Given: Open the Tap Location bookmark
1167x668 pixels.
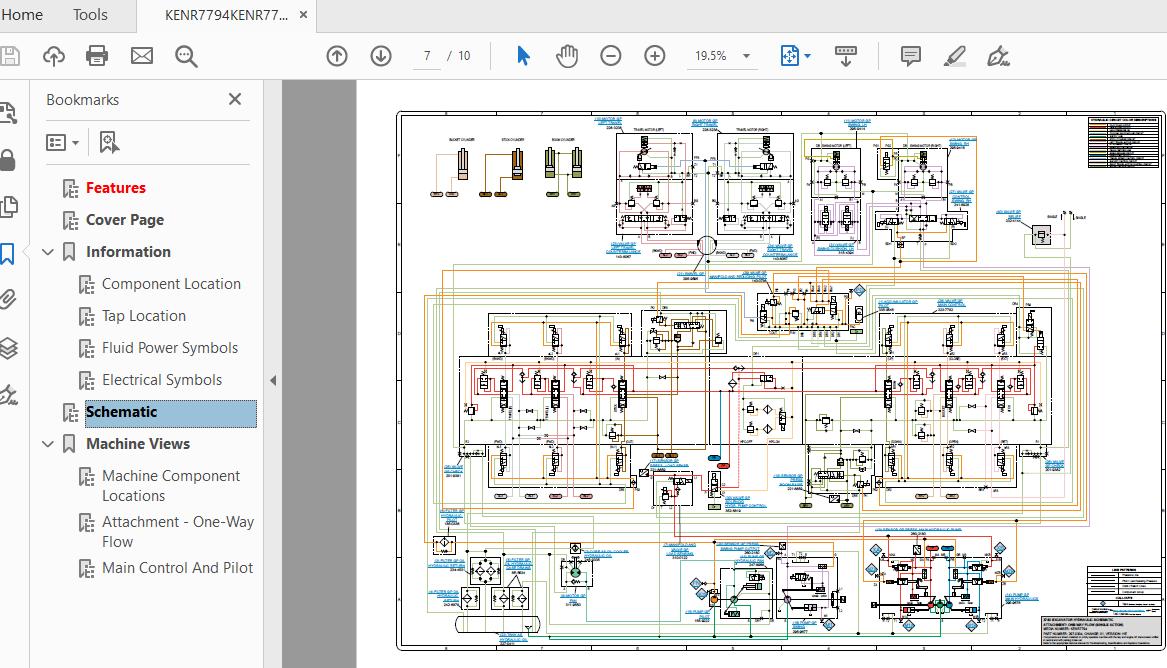Looking at the screenshot, I should click(144, 315).
